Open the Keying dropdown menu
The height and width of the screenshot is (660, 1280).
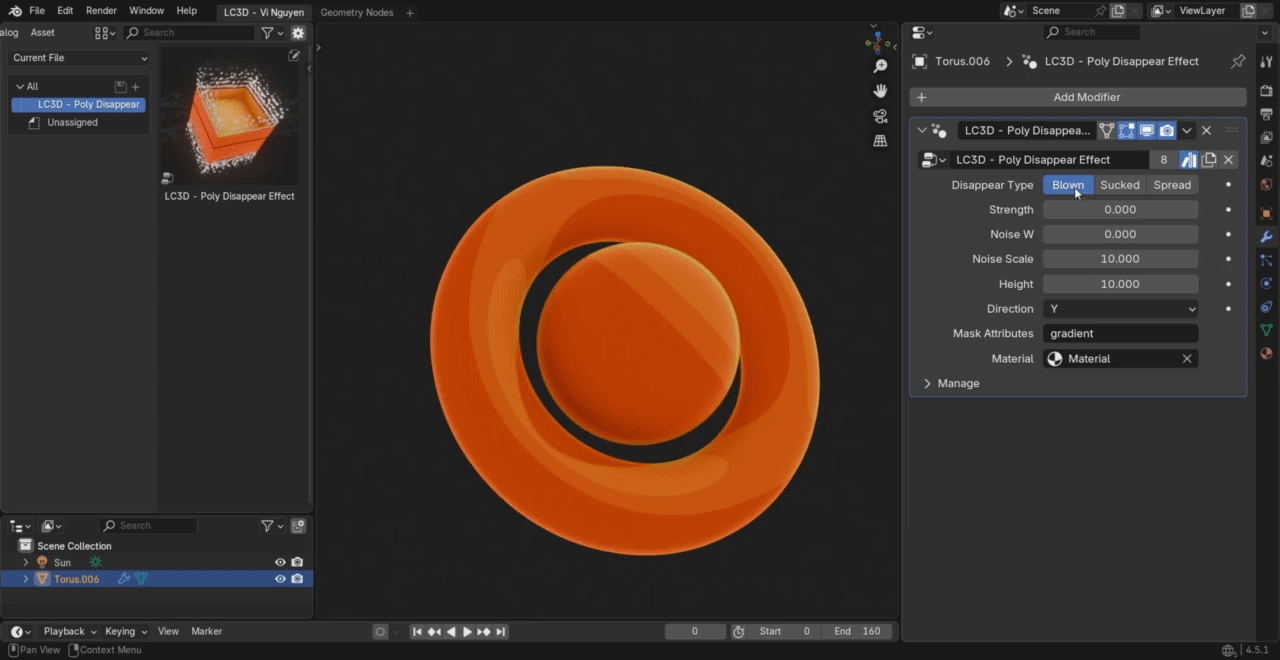click(126, 632)
